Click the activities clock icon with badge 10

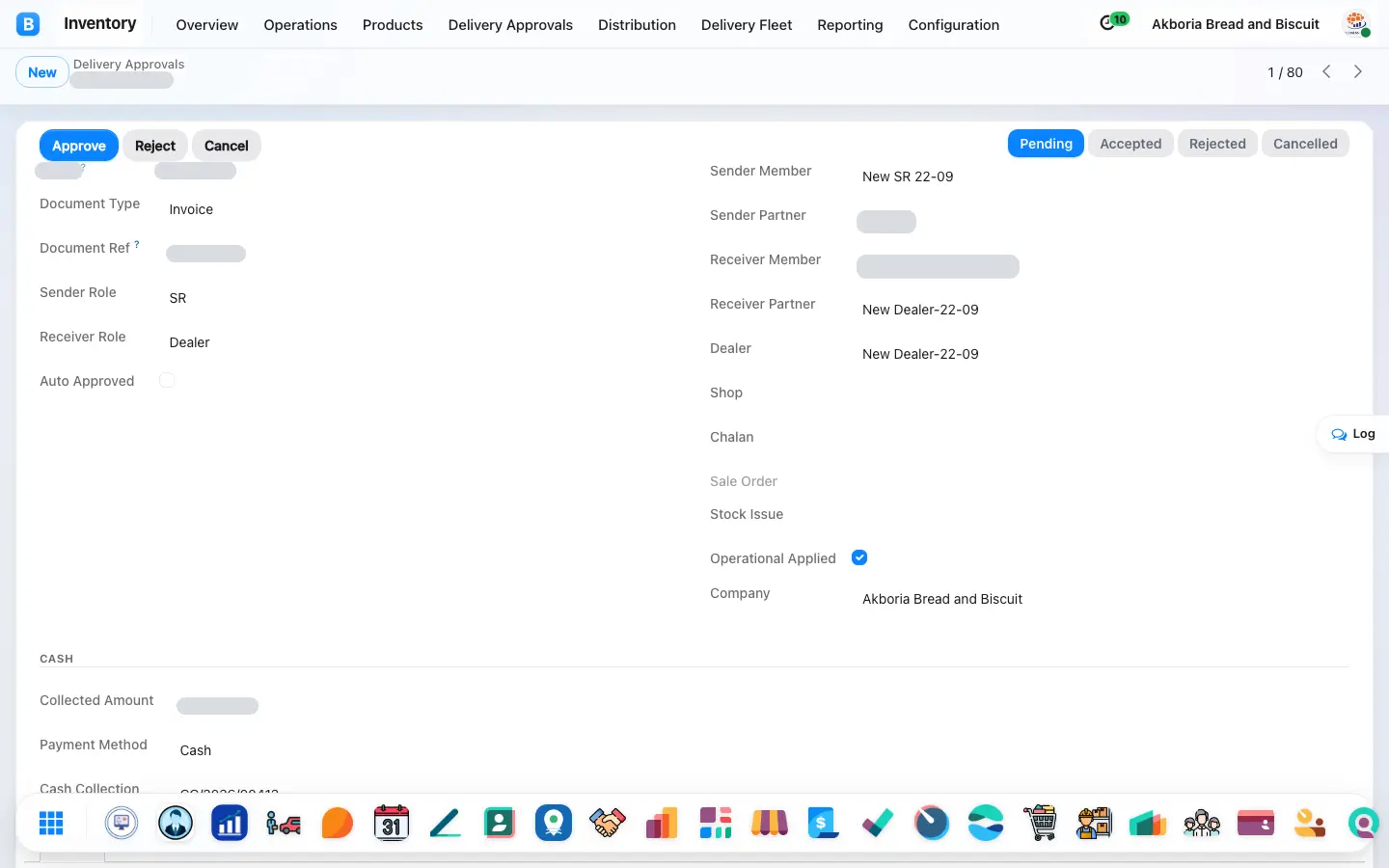click(x=1113, y=22)
